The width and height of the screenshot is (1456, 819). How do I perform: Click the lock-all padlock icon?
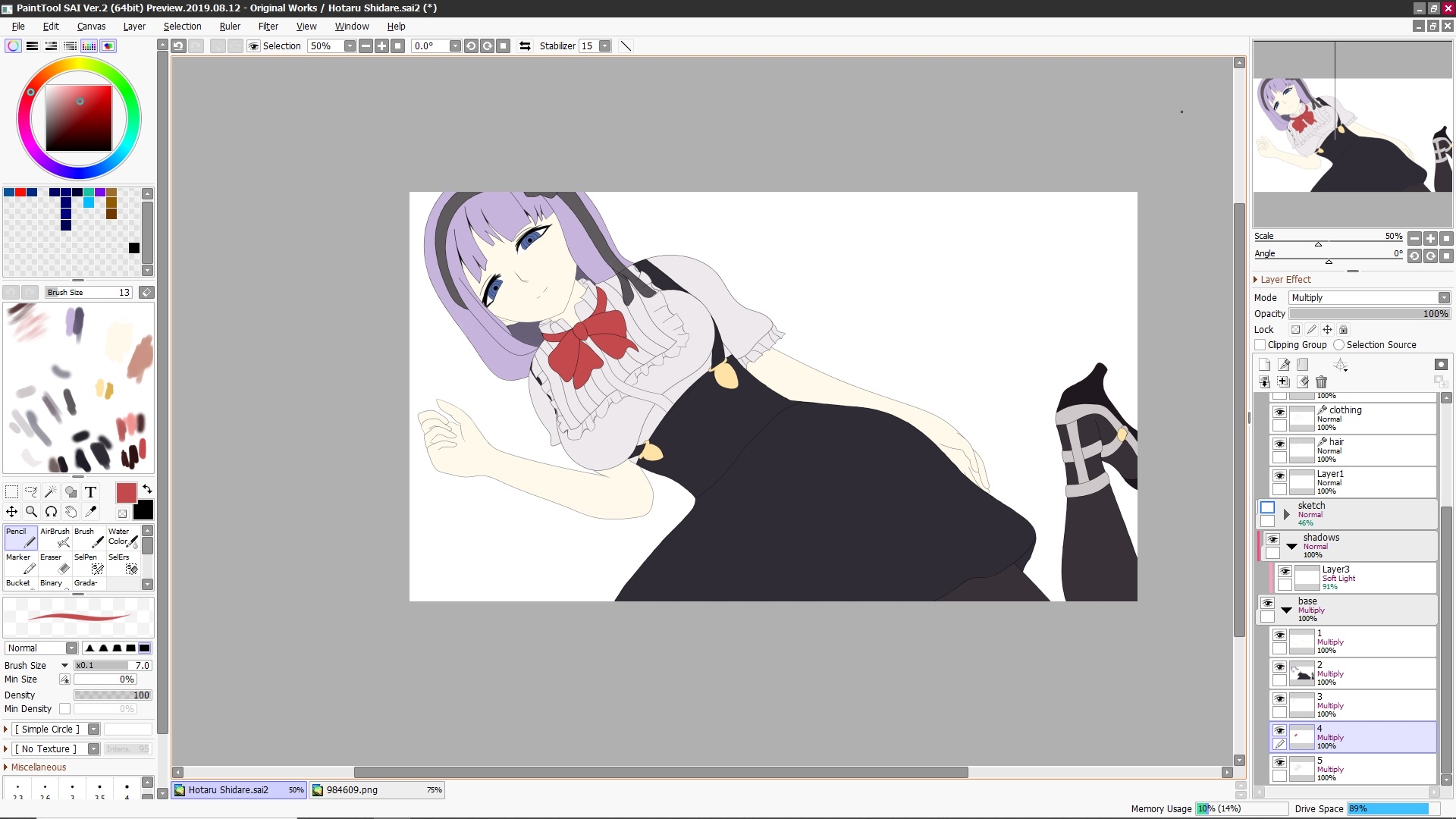1343,330
